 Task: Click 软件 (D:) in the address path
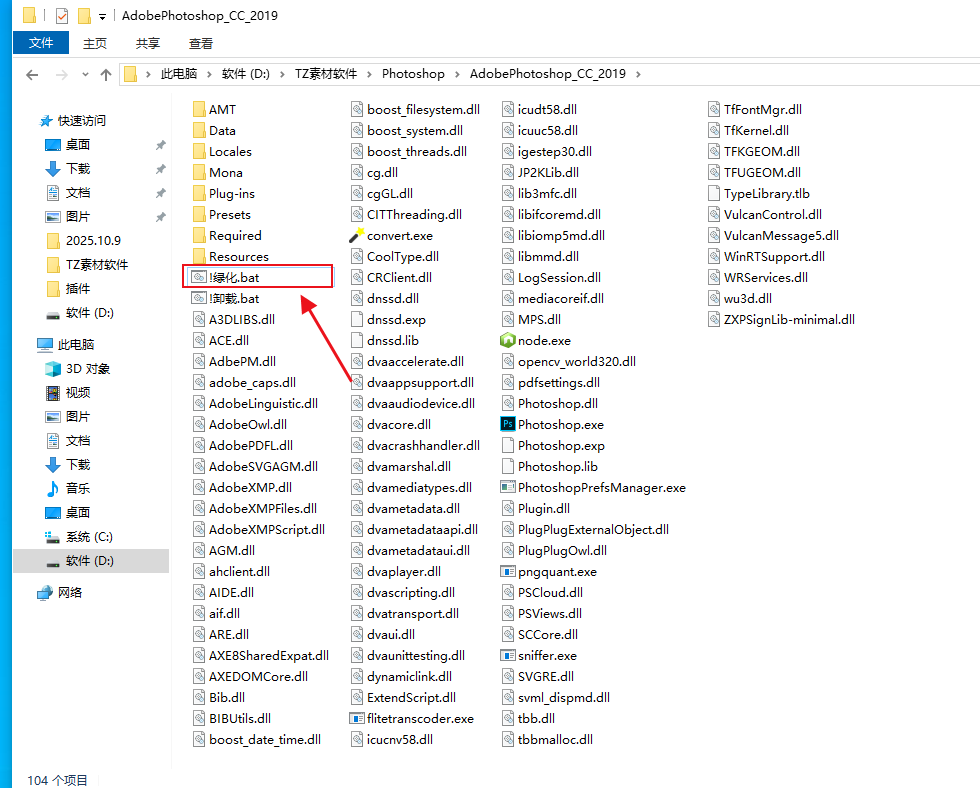[246, 74]
